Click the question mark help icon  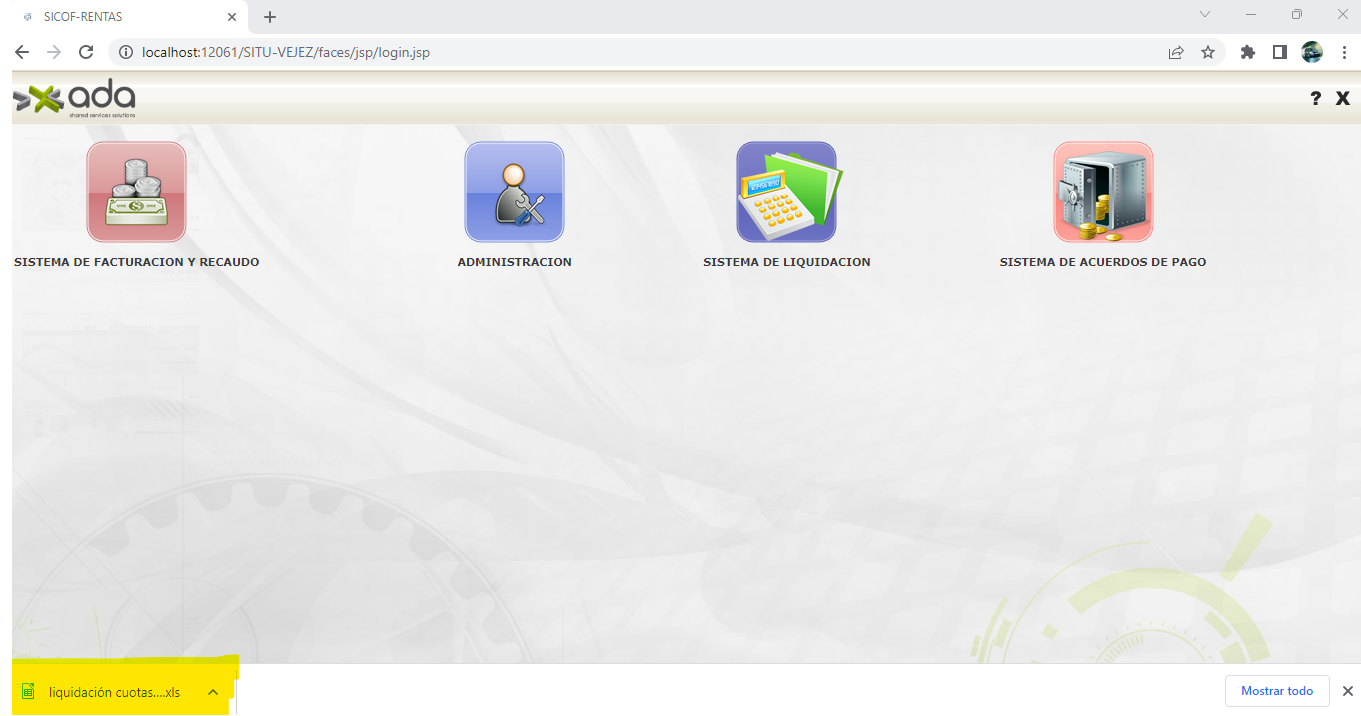pyautogui.click(x=1315, y=98)
